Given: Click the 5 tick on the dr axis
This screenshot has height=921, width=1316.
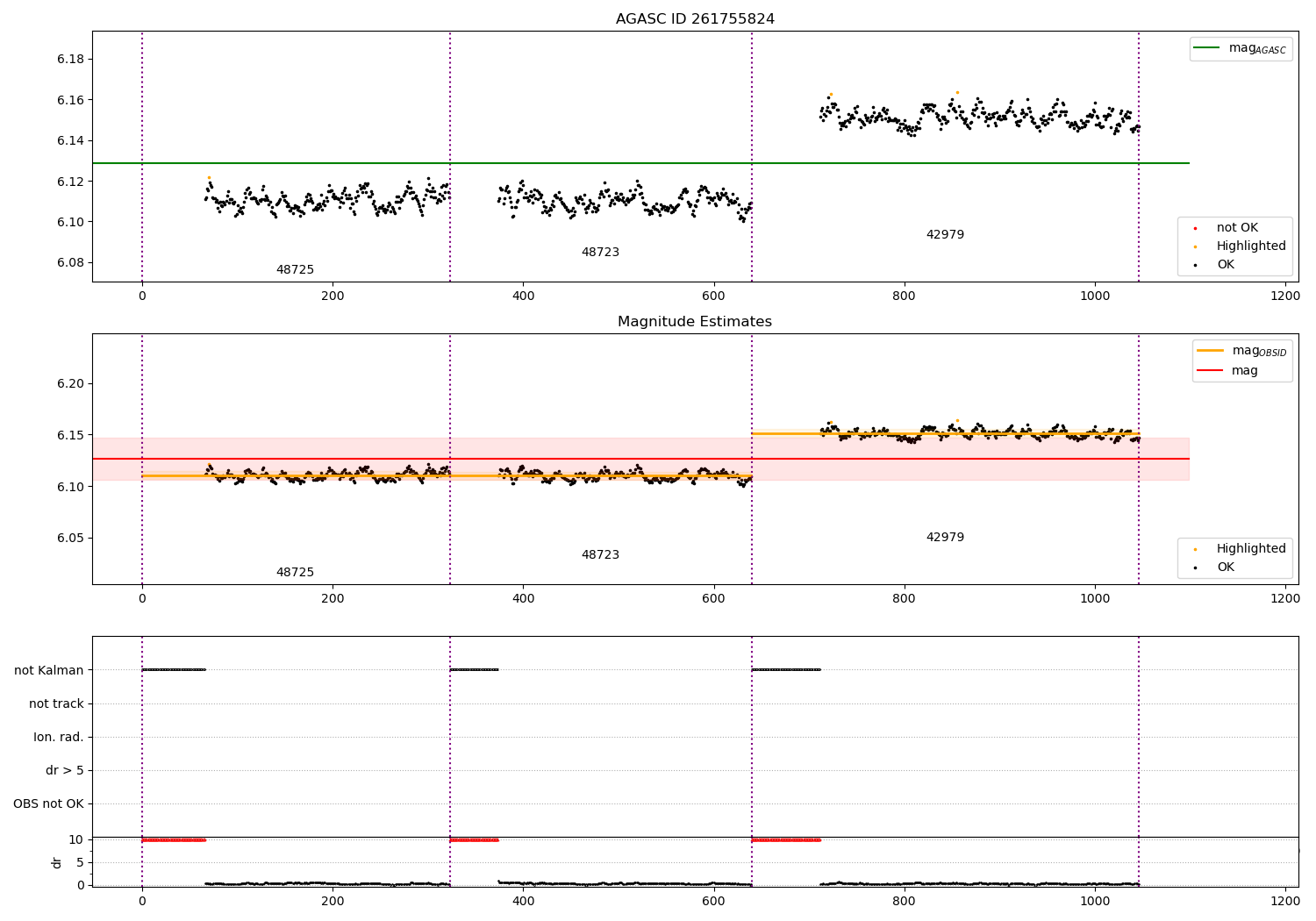Looking at the screenshot, I should pos(80,863).
